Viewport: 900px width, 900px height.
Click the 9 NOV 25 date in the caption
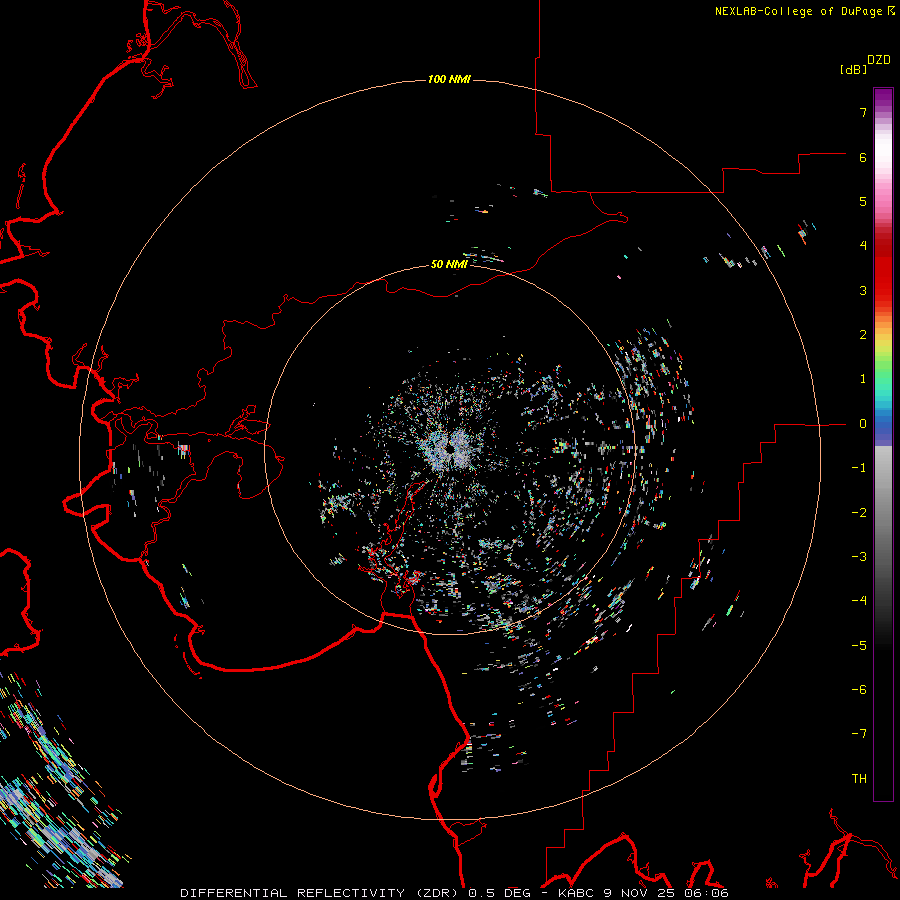click(x=638, y=893)
